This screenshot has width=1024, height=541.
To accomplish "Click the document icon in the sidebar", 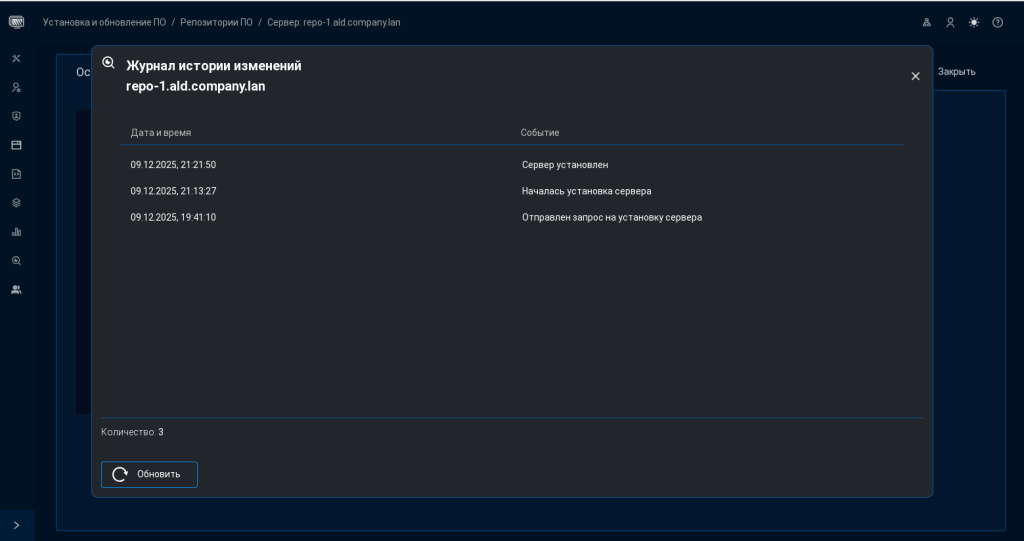I will pyautogui.click(x=16, y=174).
